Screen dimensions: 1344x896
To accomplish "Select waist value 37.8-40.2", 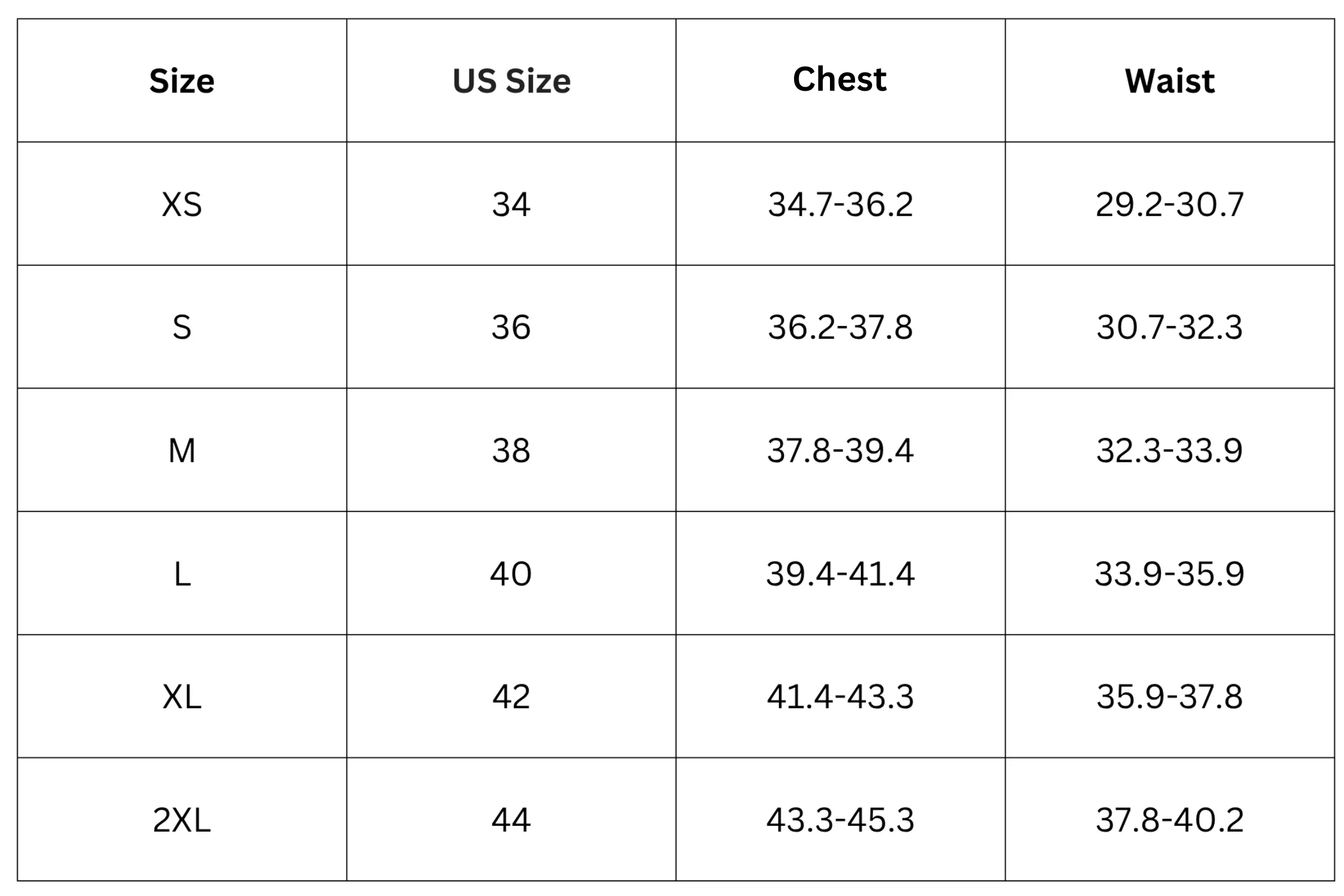I will tap(1170, 820).
